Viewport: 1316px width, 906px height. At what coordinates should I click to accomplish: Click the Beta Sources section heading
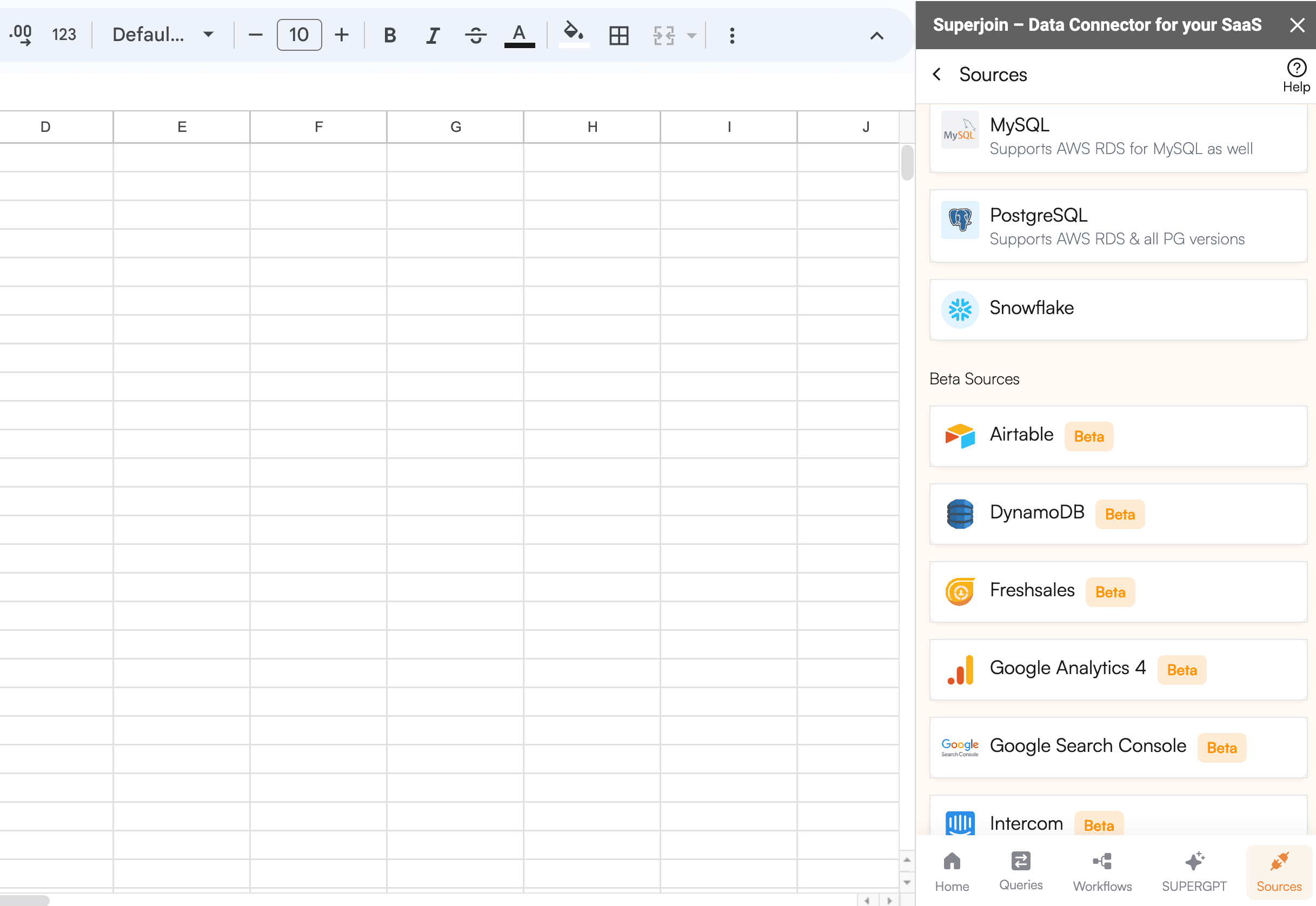[974, 378]
